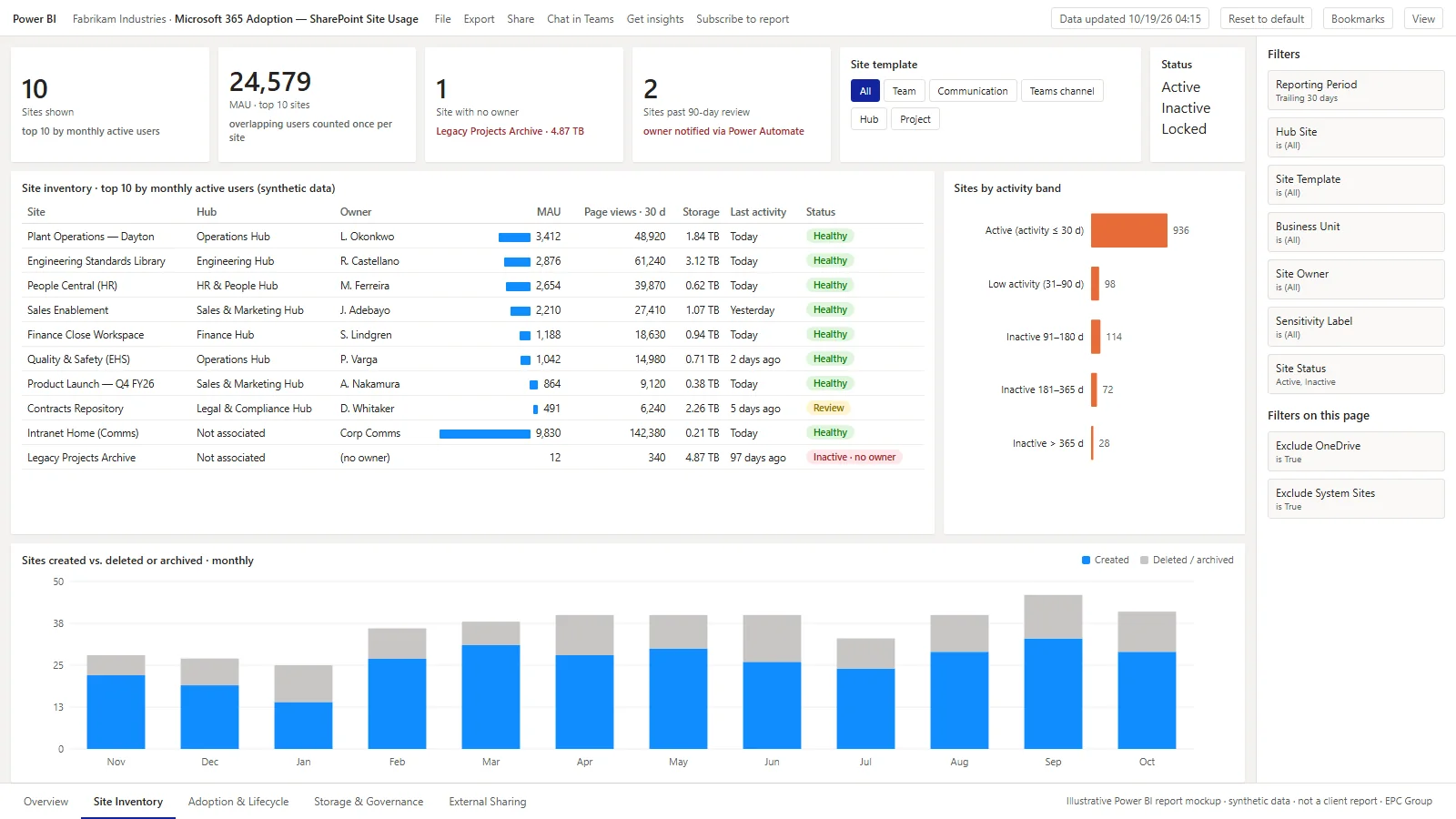Switch to Adoption & Lifecycle tab

238,802
